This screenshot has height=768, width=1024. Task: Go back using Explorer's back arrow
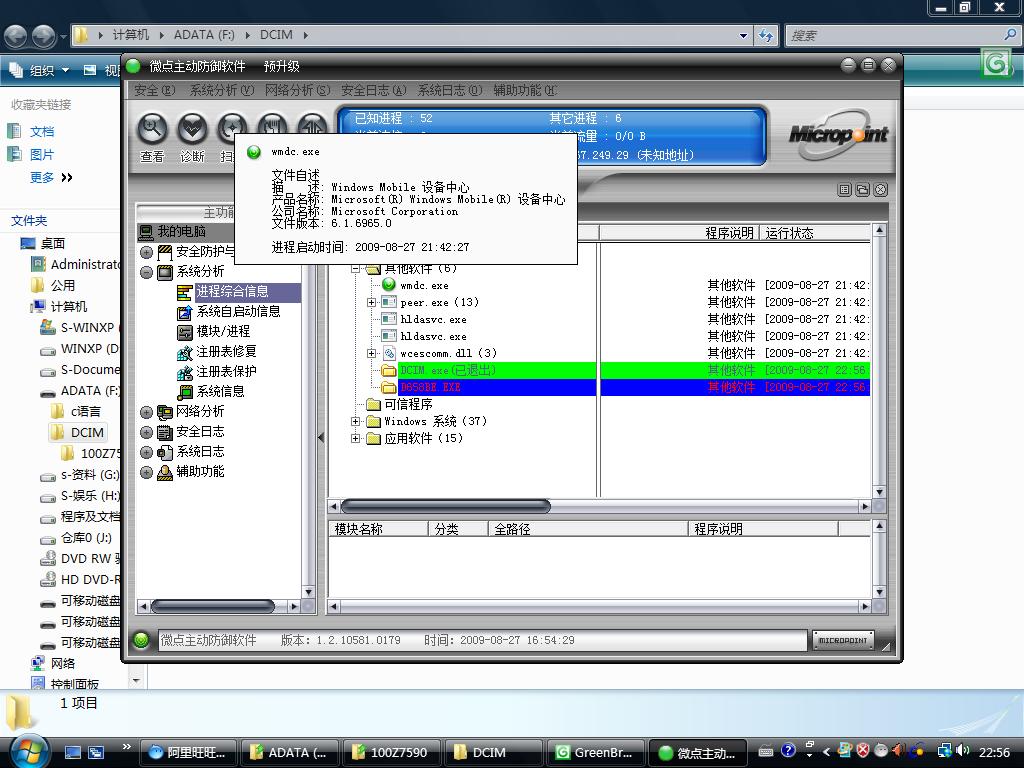[16, 35]
